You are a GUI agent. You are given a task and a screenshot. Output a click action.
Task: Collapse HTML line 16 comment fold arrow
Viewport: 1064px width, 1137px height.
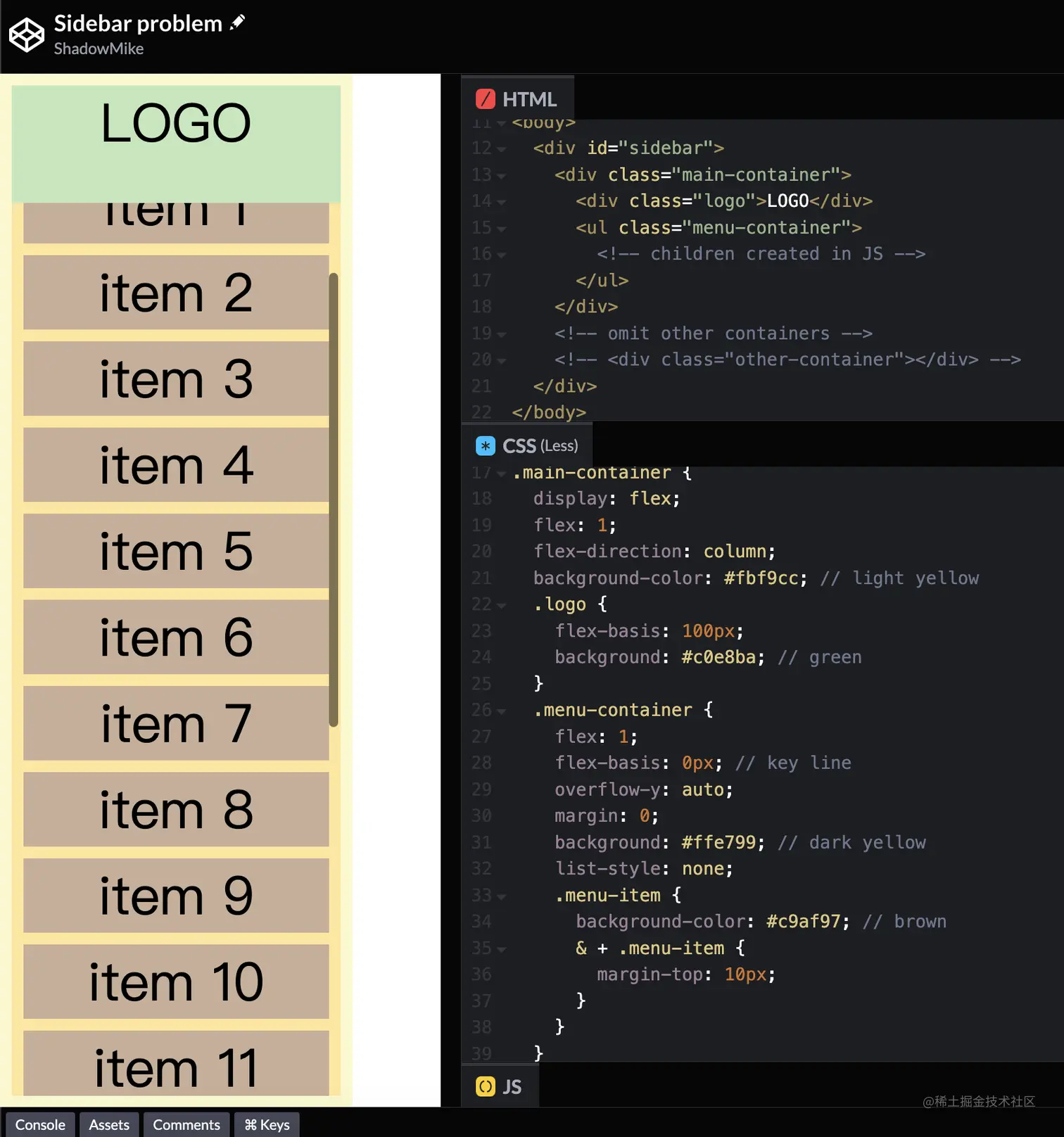point(502,255)
